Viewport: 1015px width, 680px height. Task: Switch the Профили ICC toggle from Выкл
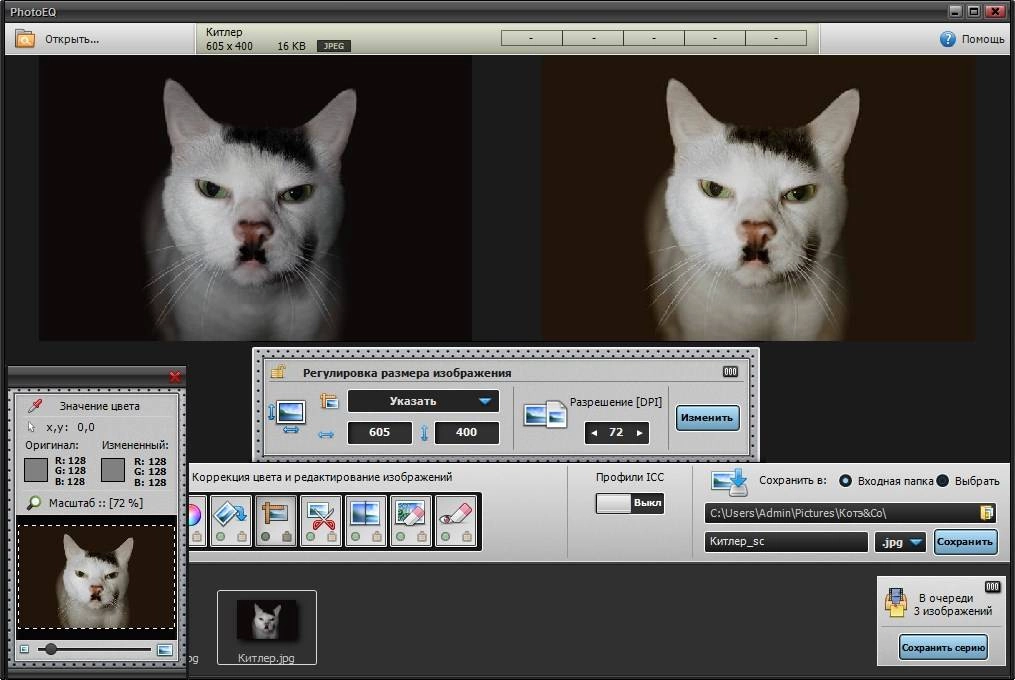click(630, 503)
